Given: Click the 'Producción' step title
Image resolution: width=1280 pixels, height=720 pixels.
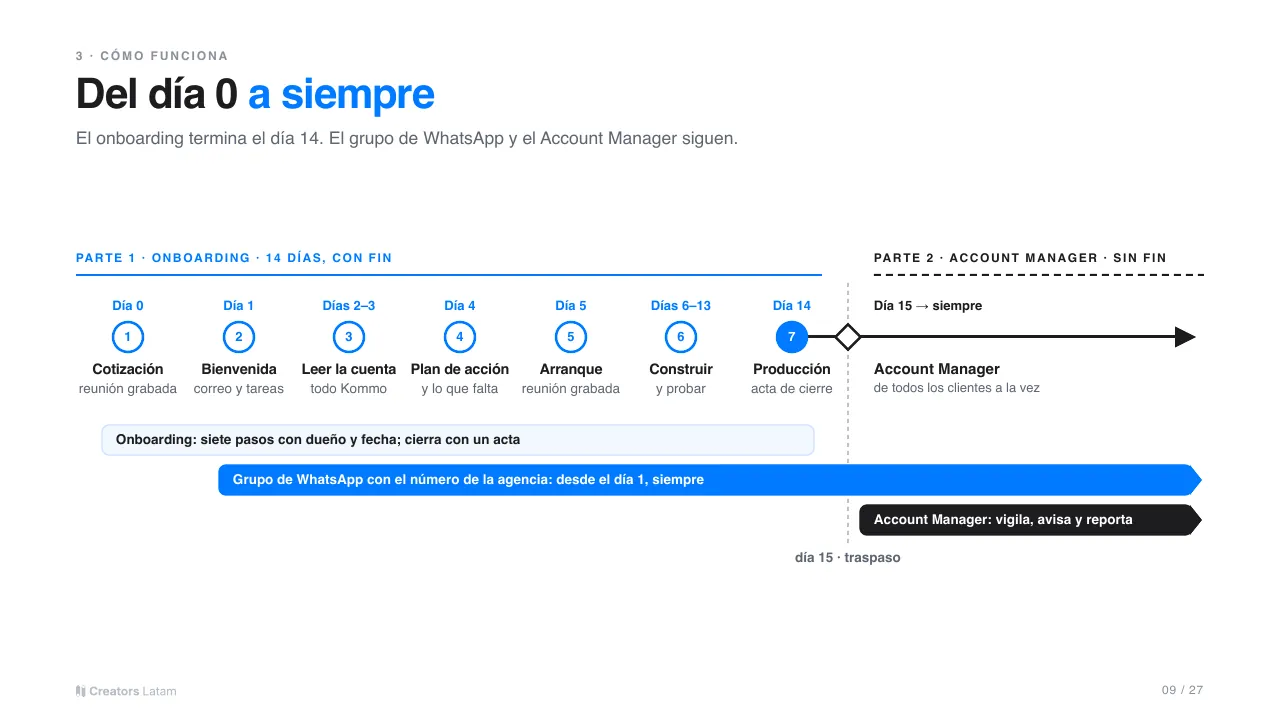Looking at the screenshot, I should tap(792, 369).
